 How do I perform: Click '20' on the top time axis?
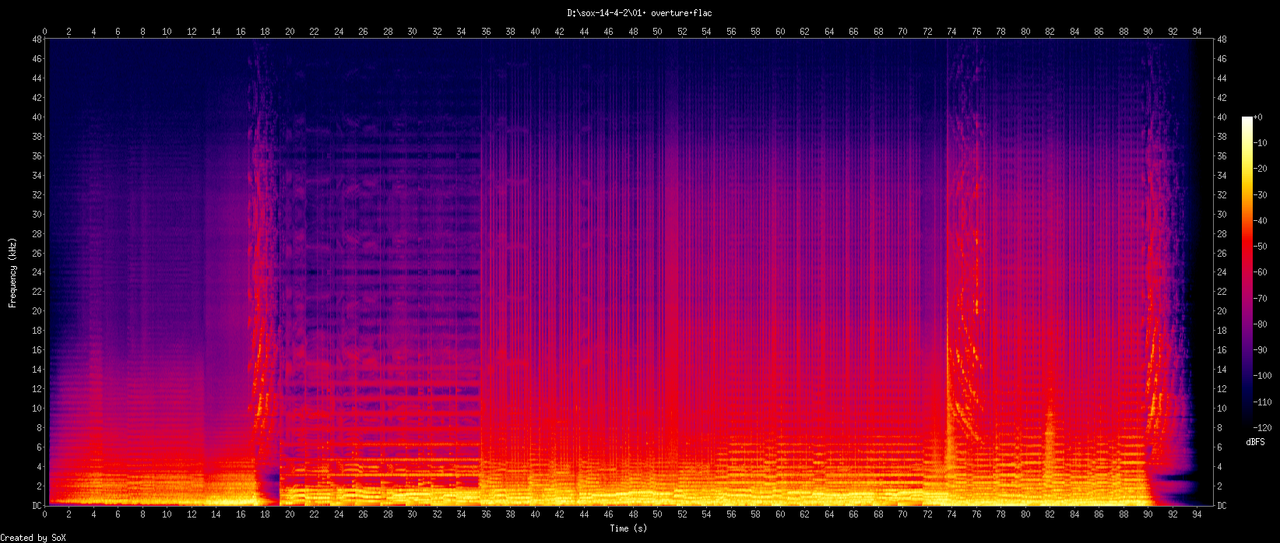pos(290,30)
